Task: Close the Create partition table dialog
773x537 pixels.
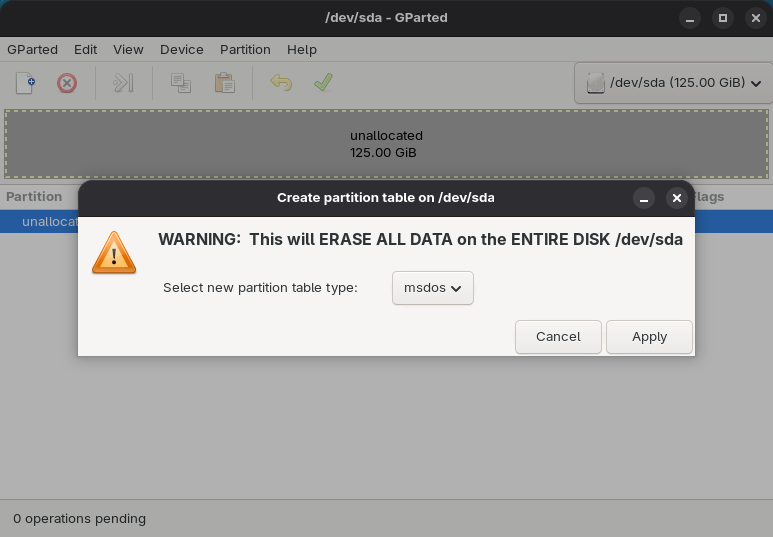Action: click(677, 198)
